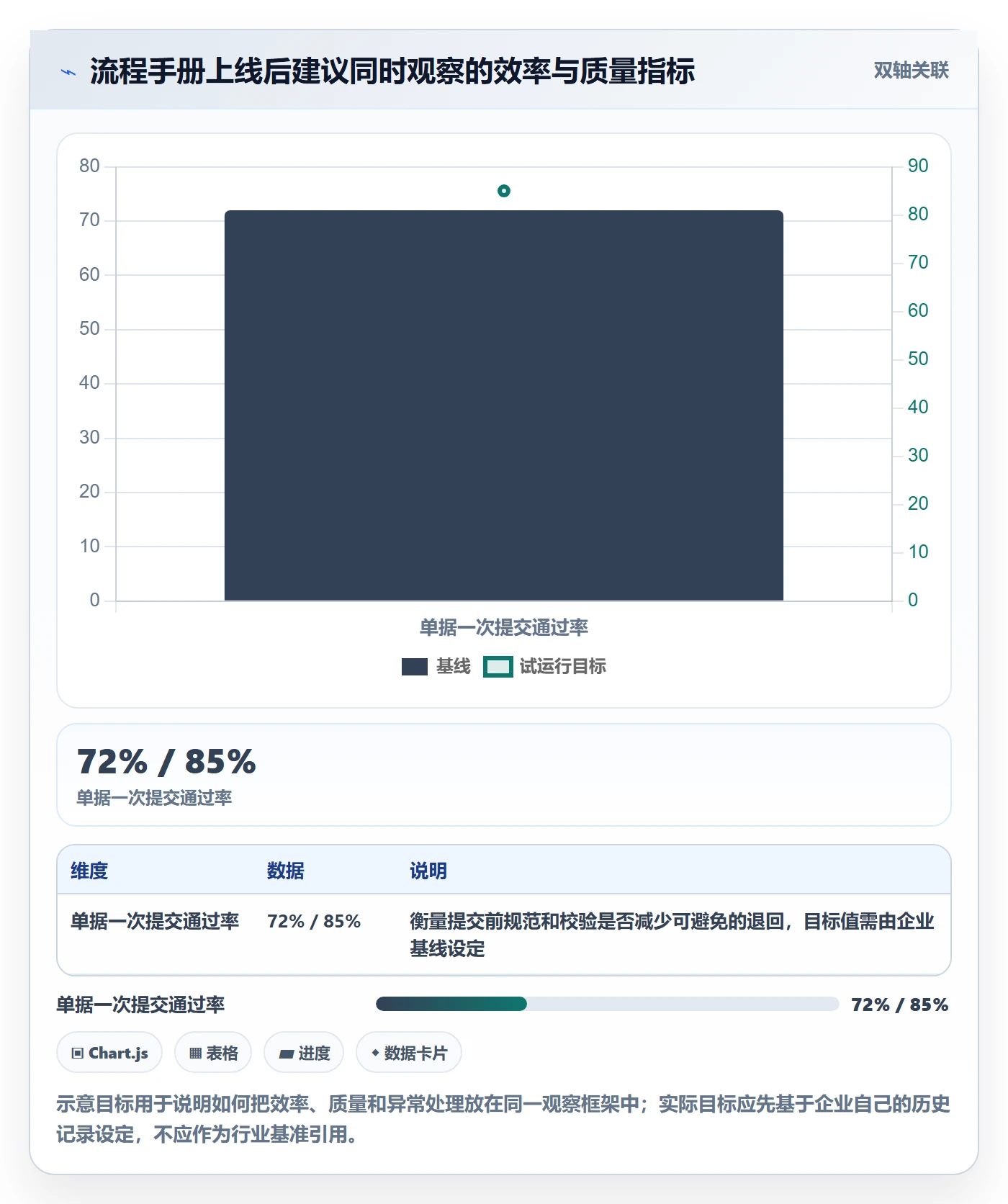Toggle the 基线 legend item
The image size is (1008, 1204).
click(436, 667)
